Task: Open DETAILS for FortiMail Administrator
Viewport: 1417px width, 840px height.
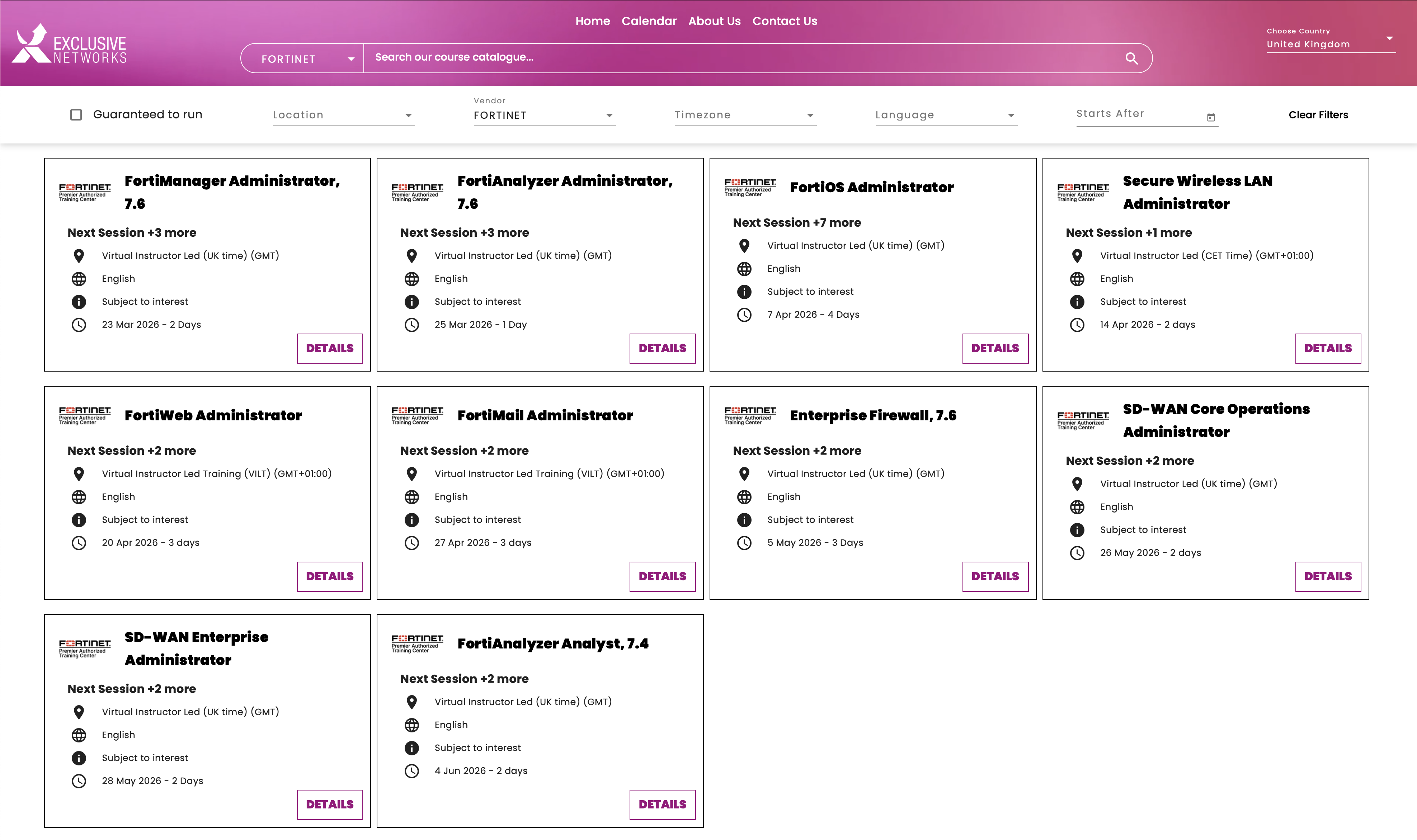Action: tap(662, 576)
